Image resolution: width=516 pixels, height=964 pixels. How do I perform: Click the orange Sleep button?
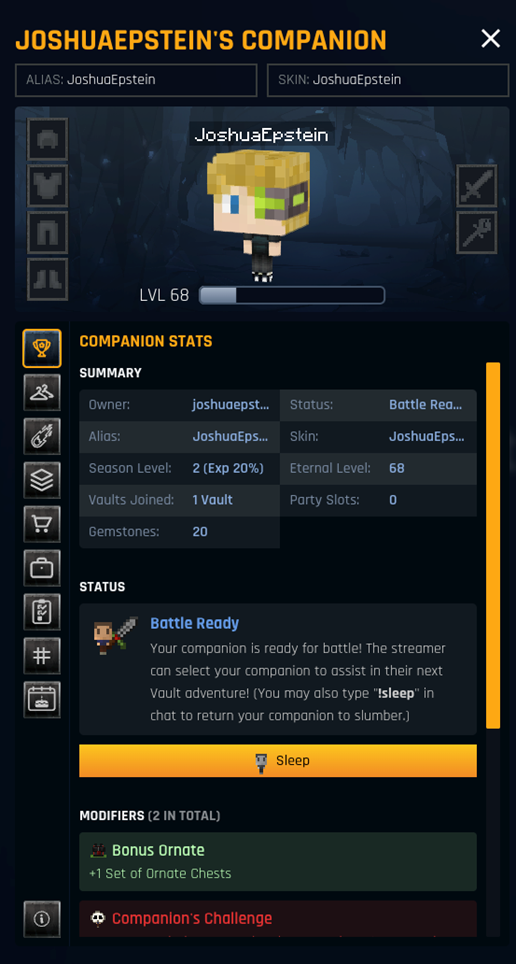click(278, 761)
